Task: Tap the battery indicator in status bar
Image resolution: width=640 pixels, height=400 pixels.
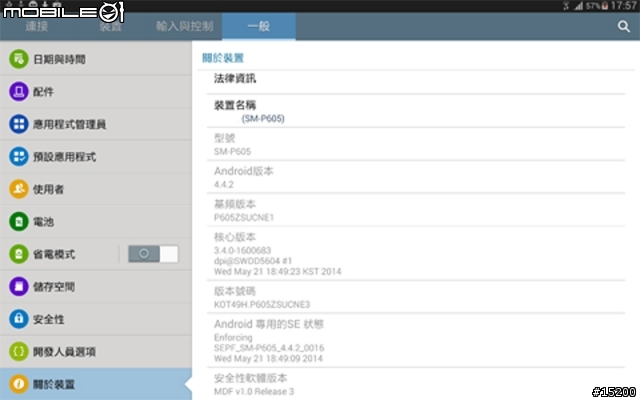Action: (x=605, y=6)
